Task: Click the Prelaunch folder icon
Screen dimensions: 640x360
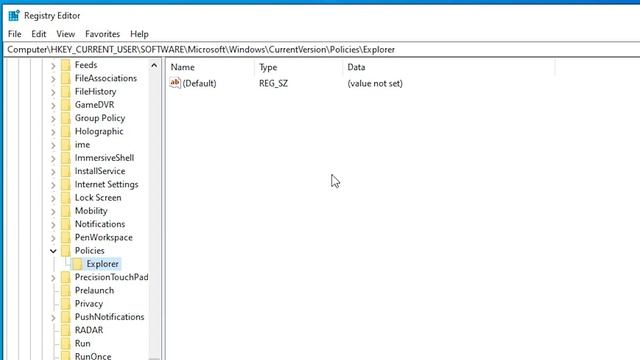Action: (x=66, y=291)
